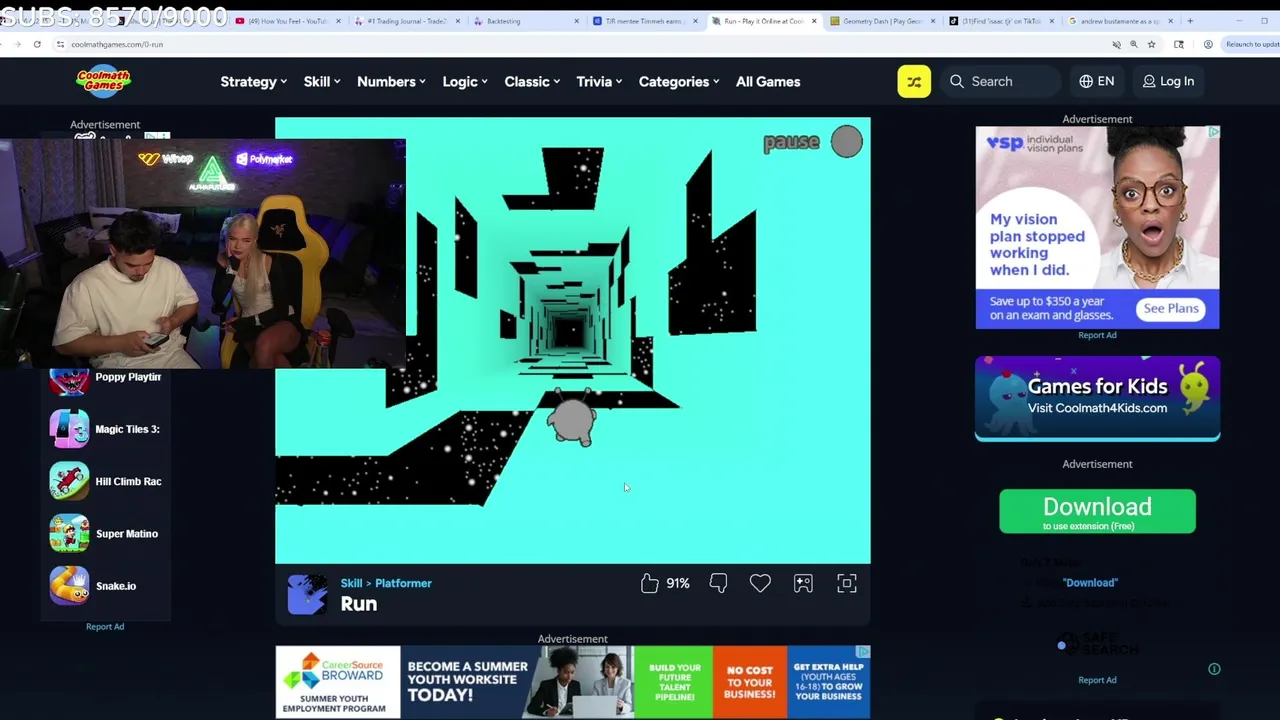Image resolution: width=1280 pixels, height=720 pixels.
Task: Click Report Ad under vsp ad
Action: pyautogui.click(x=1097, y=335)
